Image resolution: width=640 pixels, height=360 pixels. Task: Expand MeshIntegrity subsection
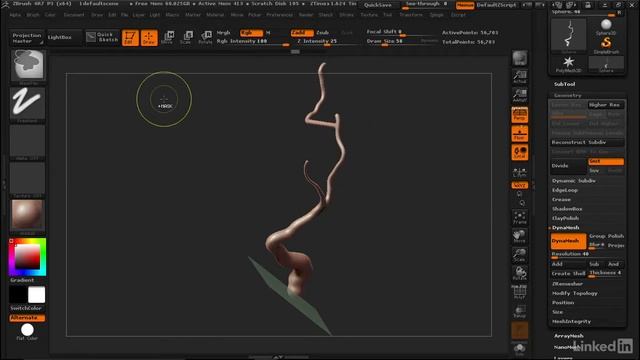point(571,322)
